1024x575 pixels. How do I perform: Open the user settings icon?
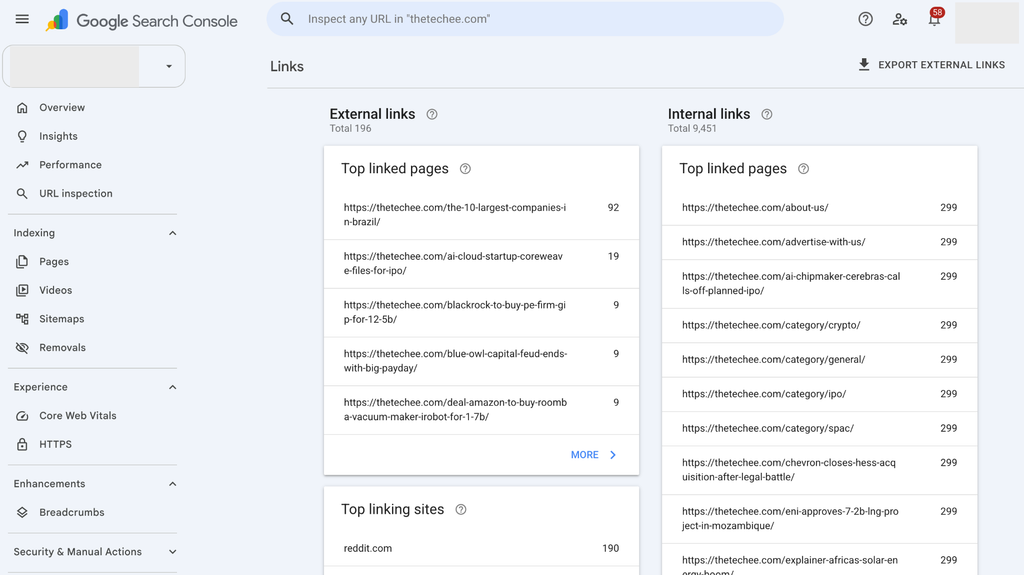pyautogui.click(x=900, y=19)
